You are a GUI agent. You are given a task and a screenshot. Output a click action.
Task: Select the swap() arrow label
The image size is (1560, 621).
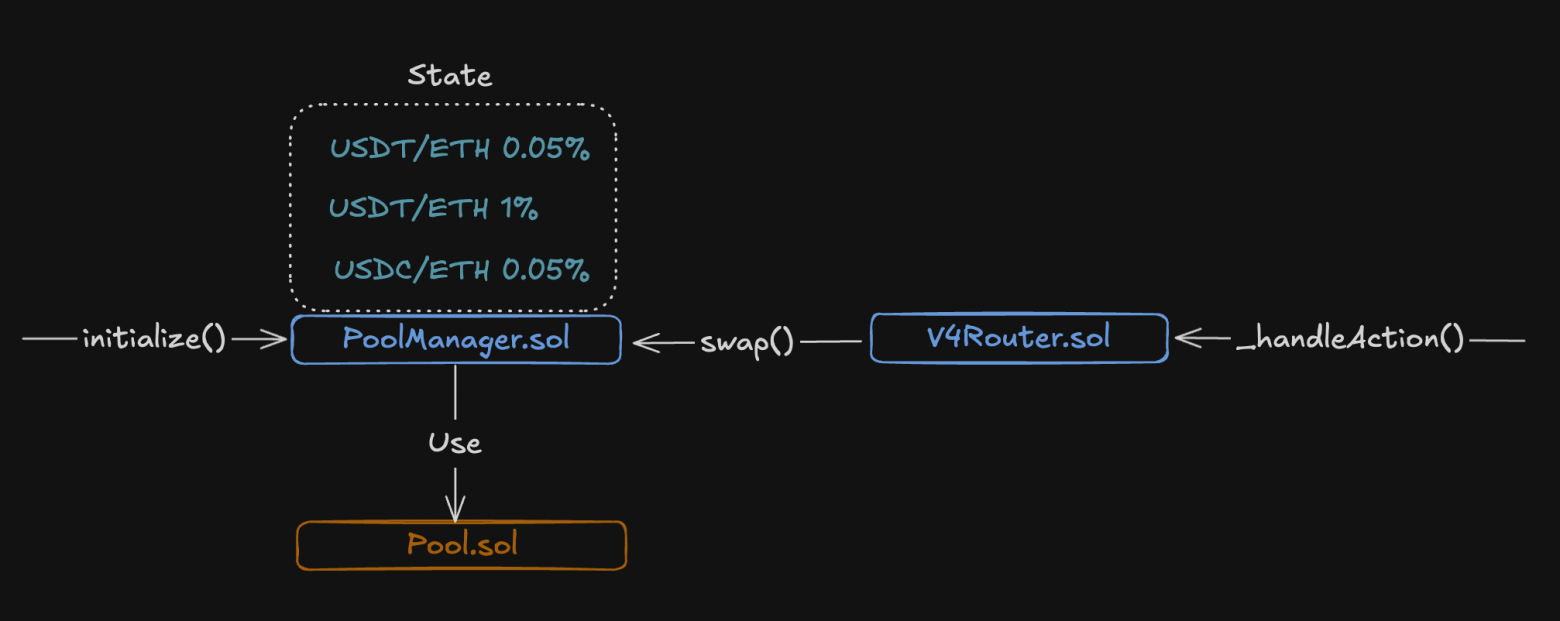(747, 342)
